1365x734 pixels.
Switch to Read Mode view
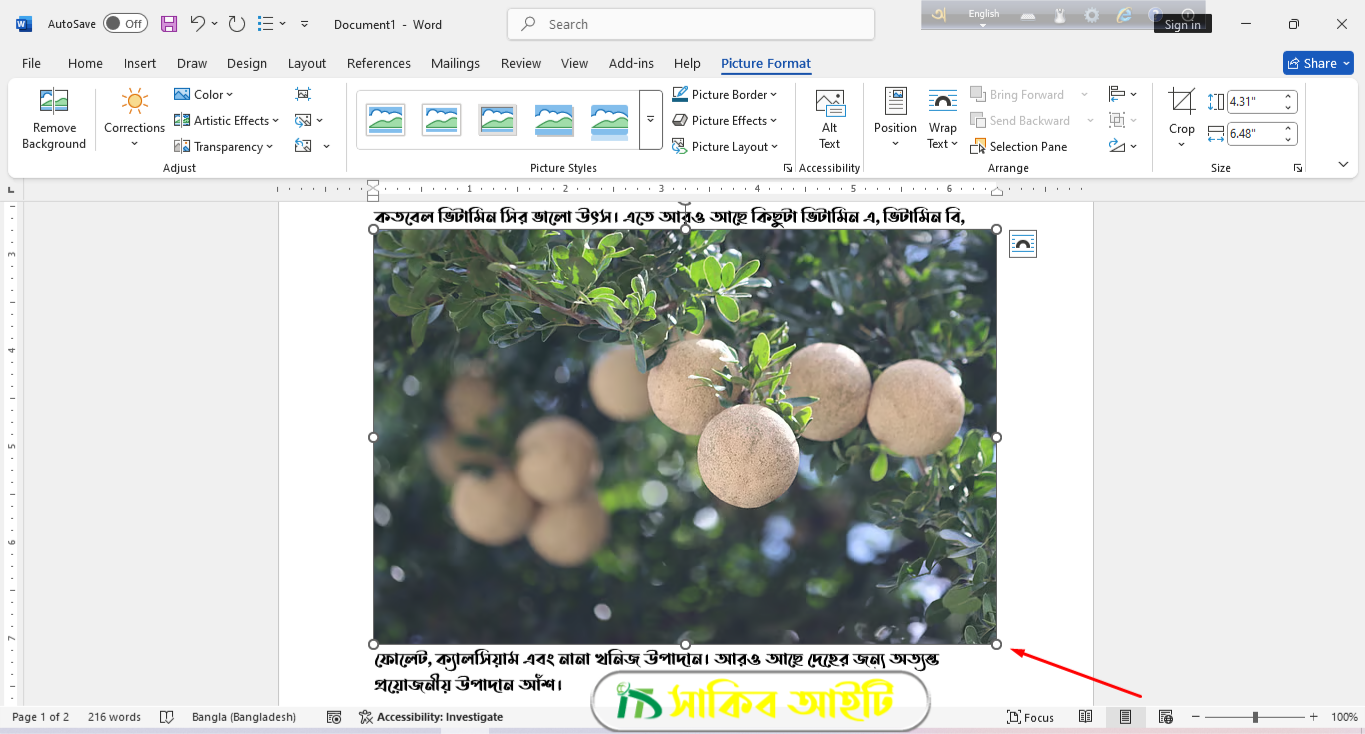click(x=1085, y=717)
